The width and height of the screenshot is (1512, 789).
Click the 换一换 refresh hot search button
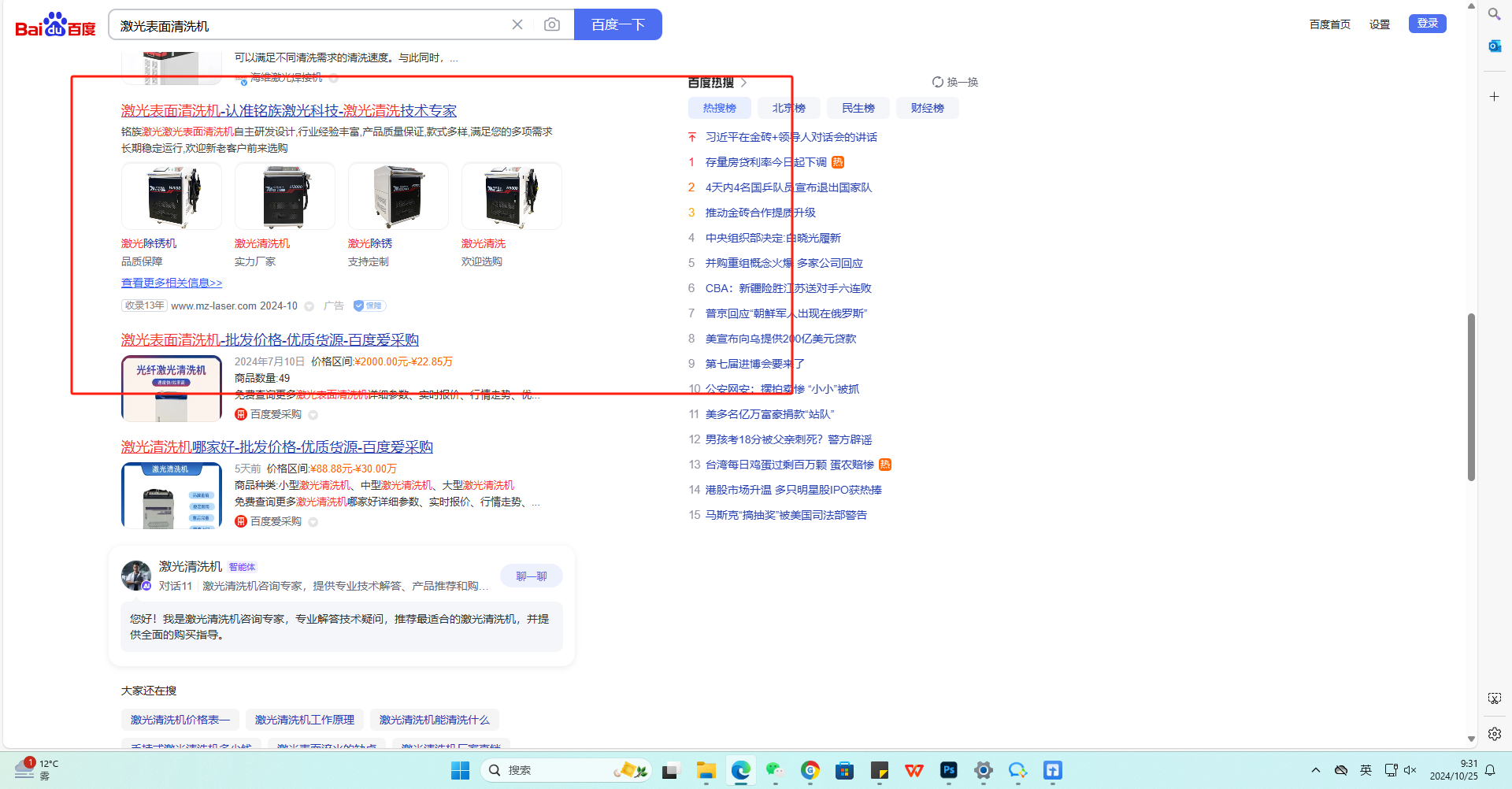pos(954,82)
